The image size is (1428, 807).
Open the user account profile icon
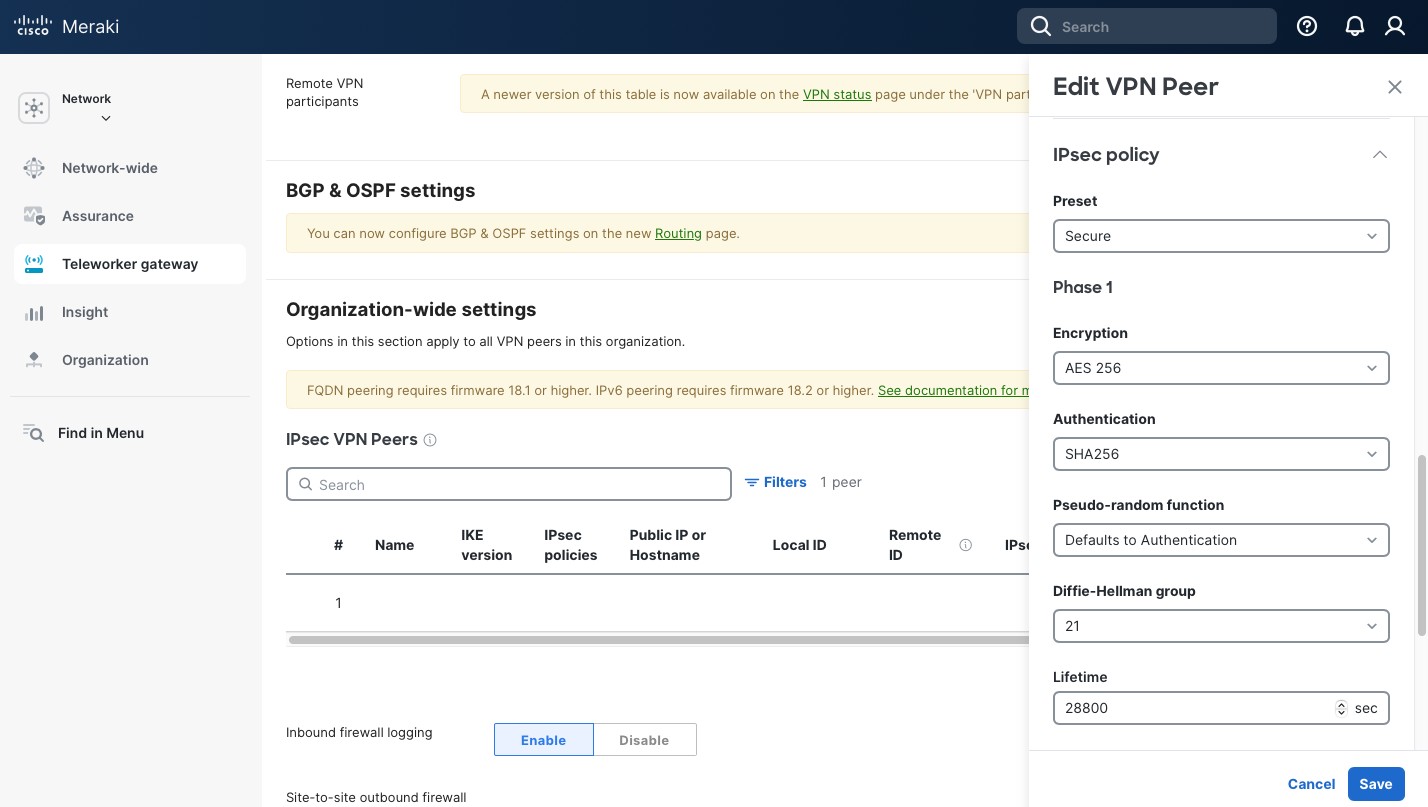1395,27
